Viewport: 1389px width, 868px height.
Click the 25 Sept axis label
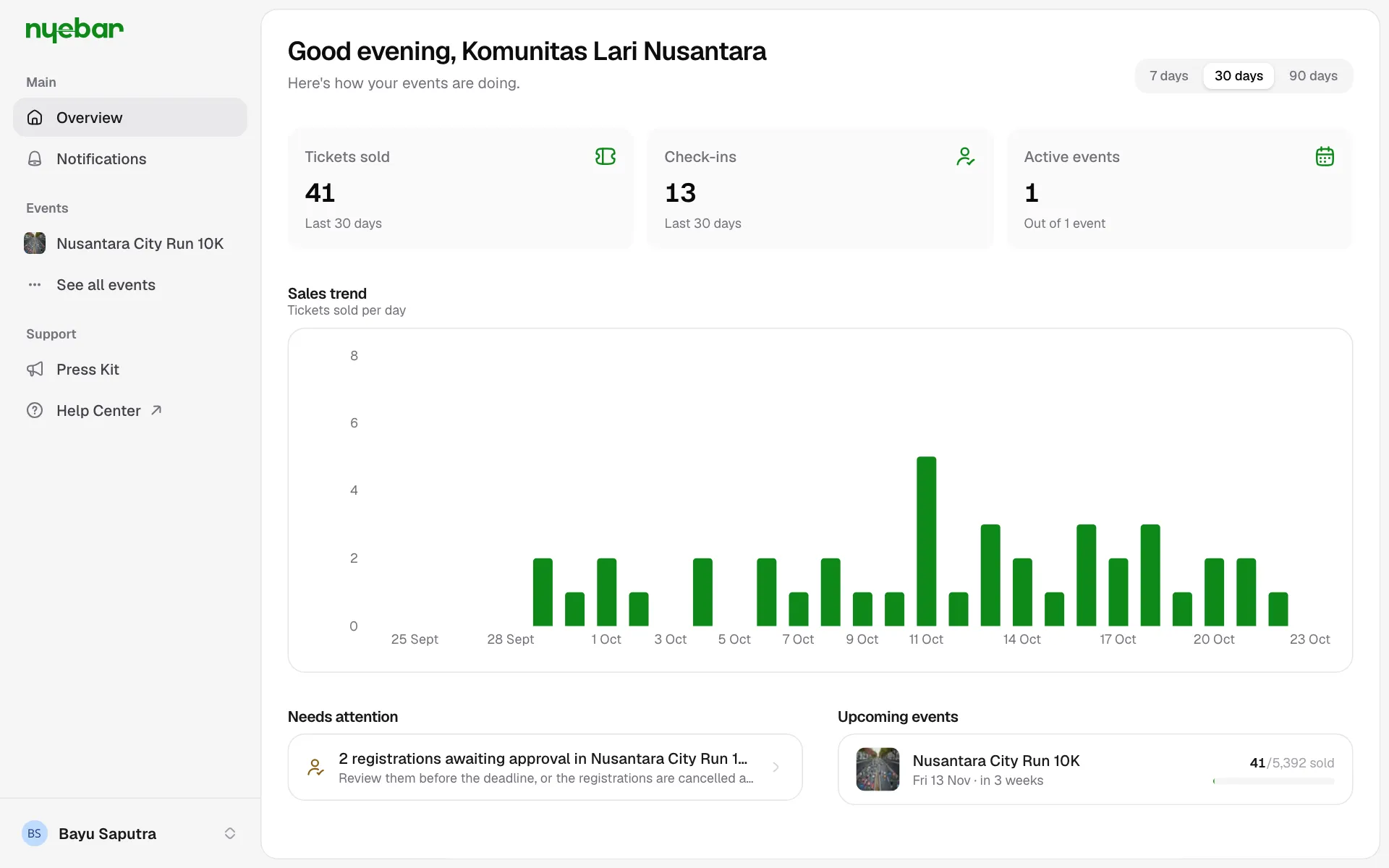[x=415, y=639]
